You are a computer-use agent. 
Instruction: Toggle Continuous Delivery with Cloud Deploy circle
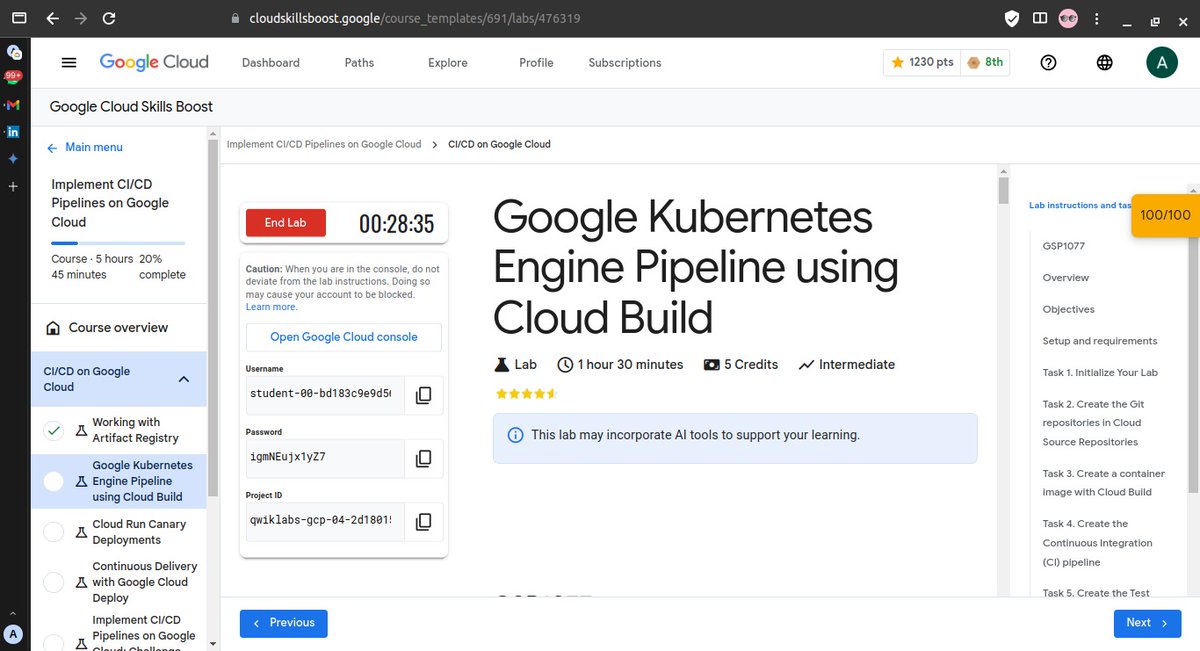click(54, 582)
